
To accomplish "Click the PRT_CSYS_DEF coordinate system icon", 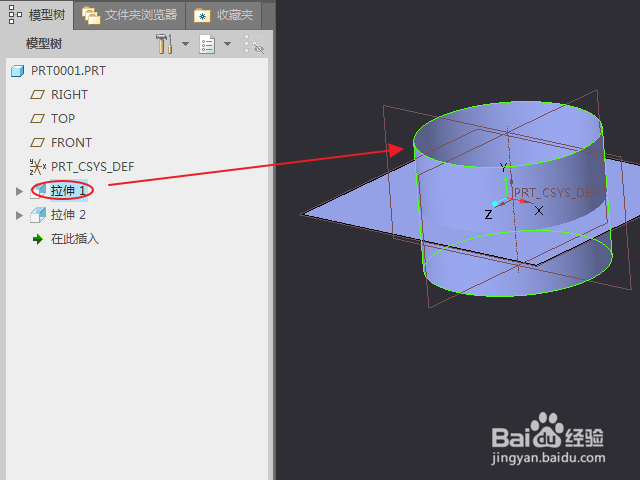I will (x=38, y=167).
